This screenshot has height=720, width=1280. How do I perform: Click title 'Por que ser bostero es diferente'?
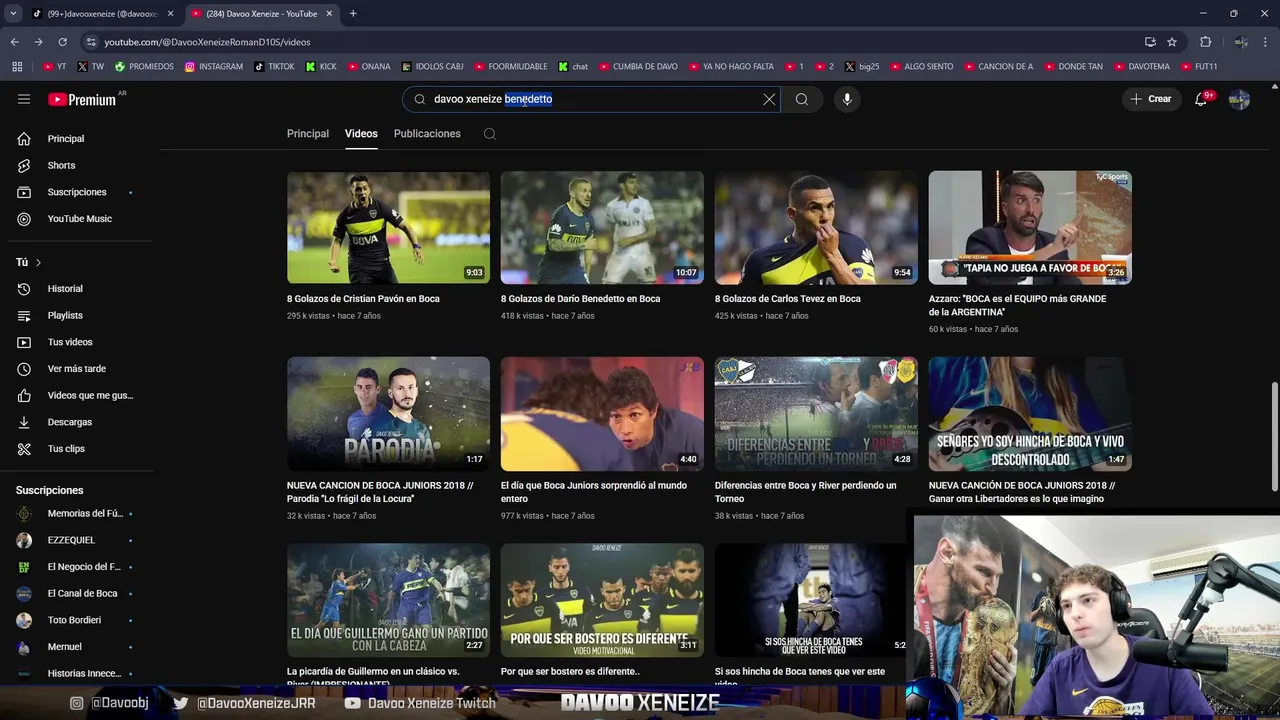pos(570,671)
